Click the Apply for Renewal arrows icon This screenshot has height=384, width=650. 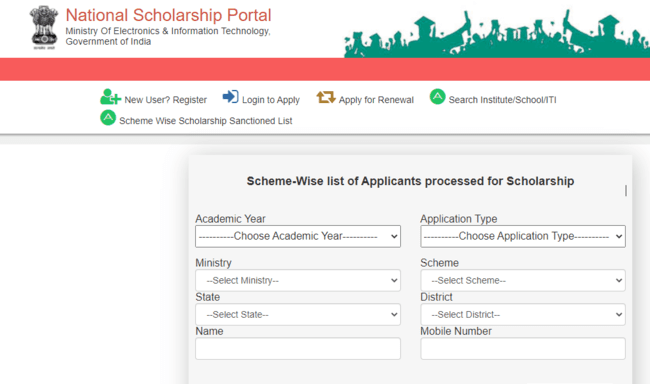click(x=326, y=97)
